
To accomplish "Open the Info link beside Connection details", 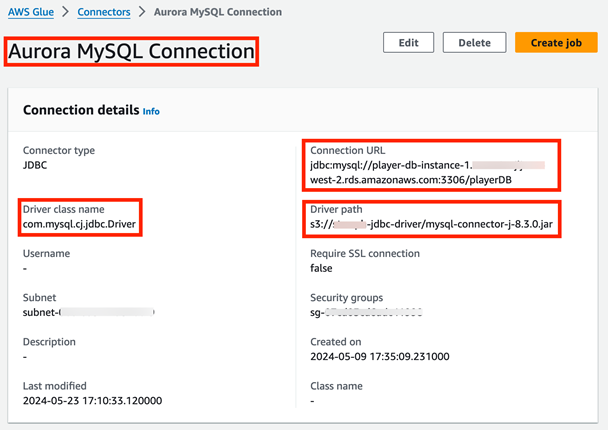I will click(x=151, y=112).
